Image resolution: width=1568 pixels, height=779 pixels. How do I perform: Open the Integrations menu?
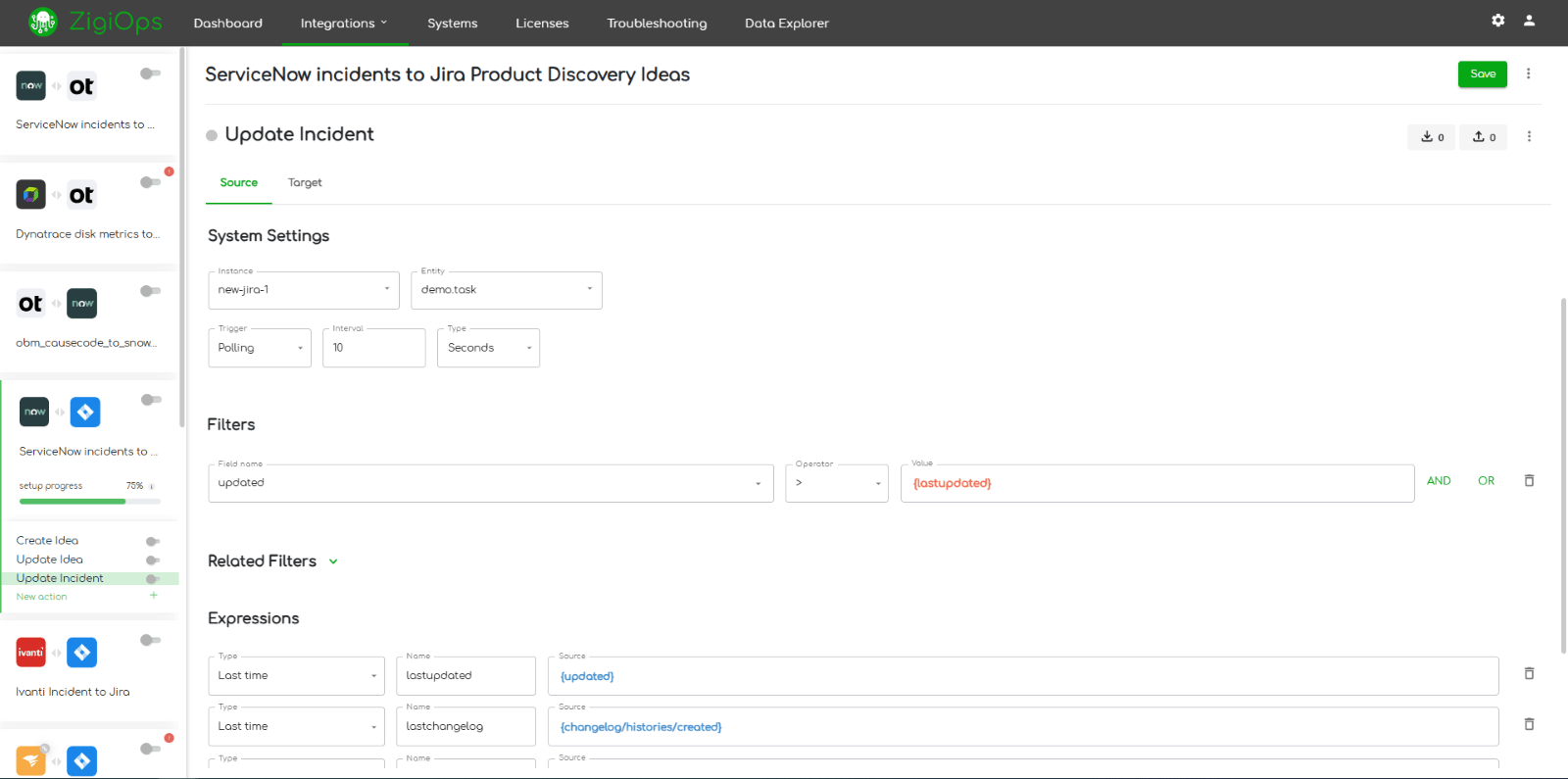pos(344,23)
